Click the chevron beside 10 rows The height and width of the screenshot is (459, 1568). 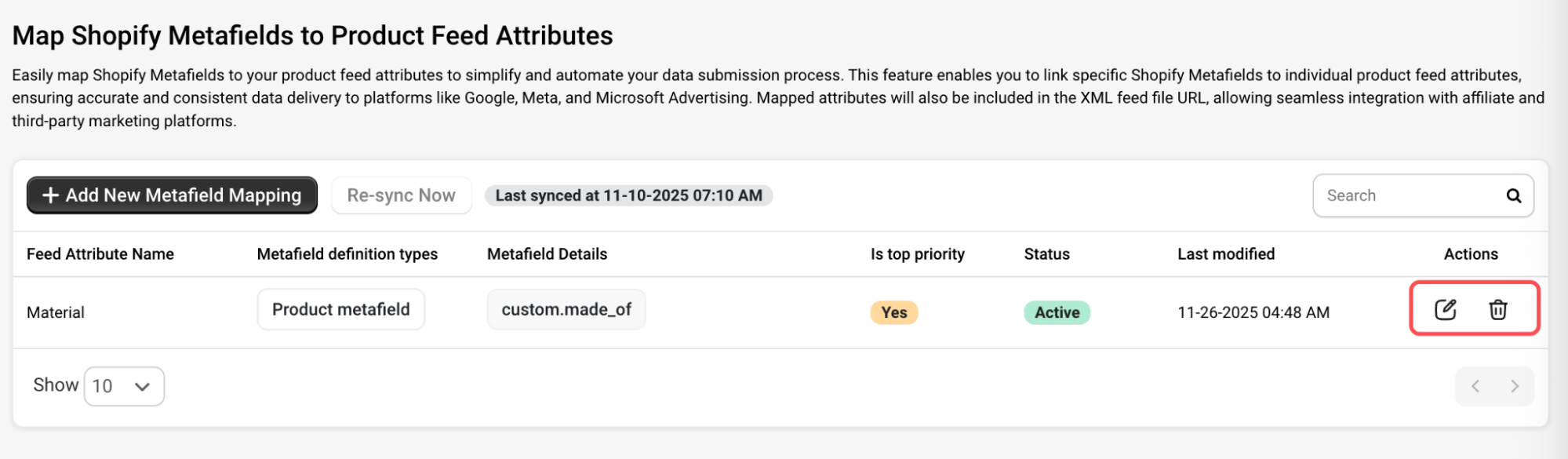142,386
